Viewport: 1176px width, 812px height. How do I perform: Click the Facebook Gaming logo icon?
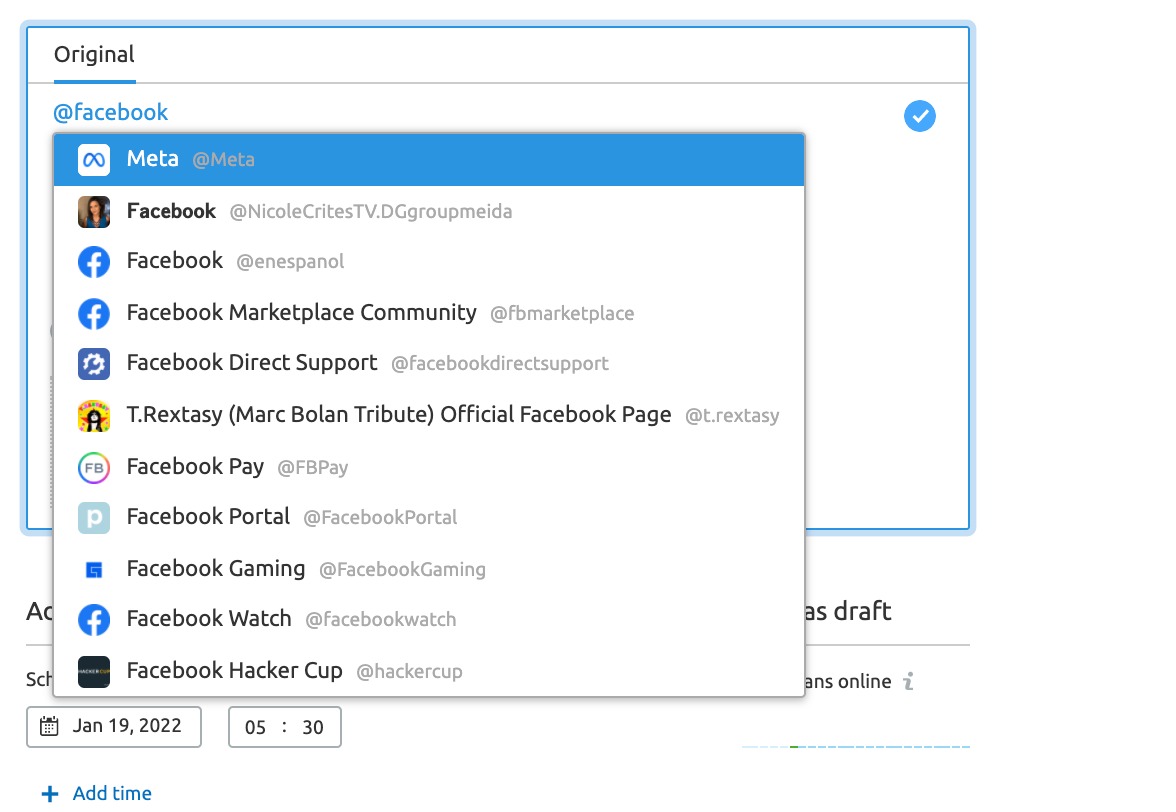[94, 571]
